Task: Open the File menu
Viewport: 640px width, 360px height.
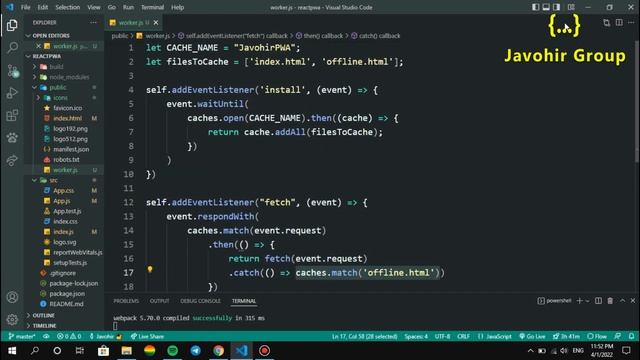Action: coord(26,7)
